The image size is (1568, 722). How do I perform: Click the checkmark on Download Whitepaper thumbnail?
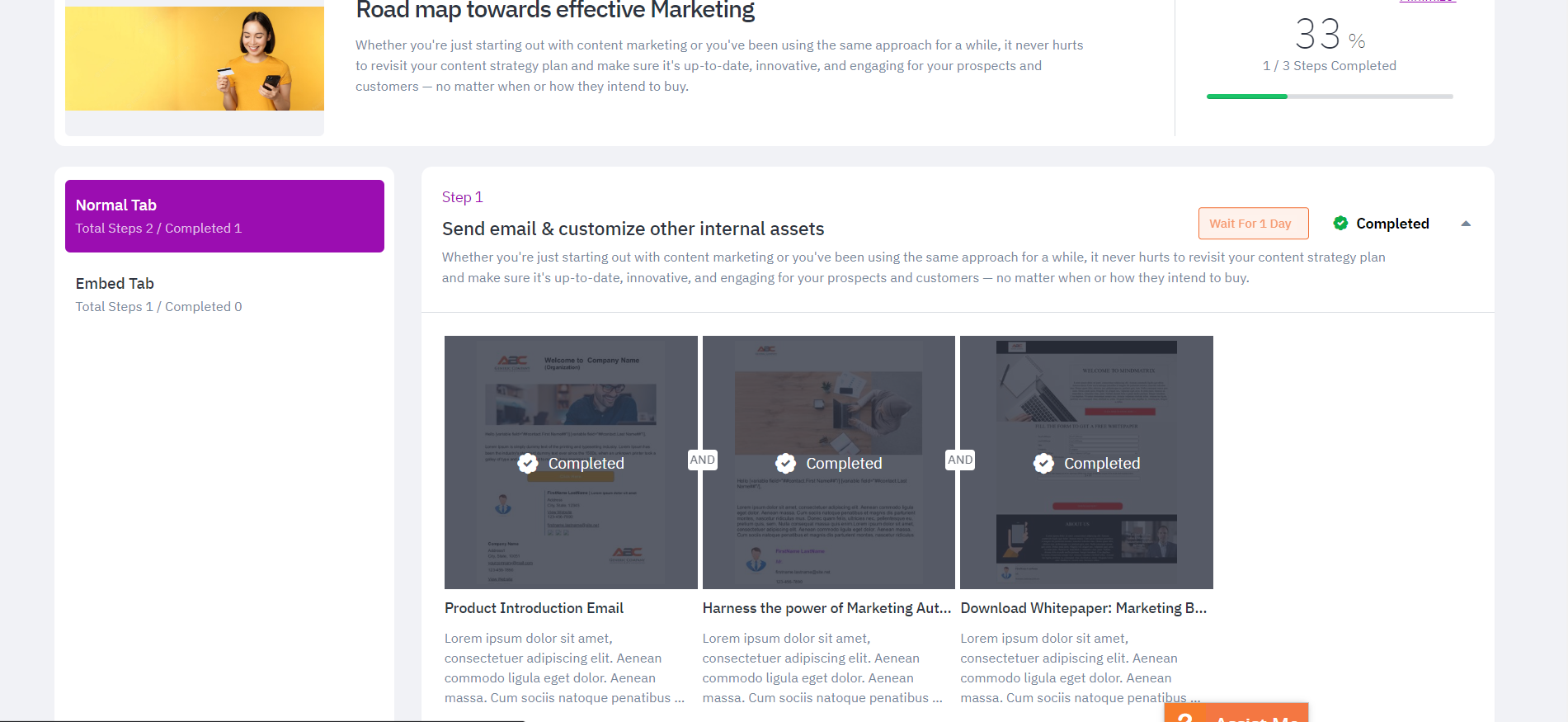pos(1044,464)
